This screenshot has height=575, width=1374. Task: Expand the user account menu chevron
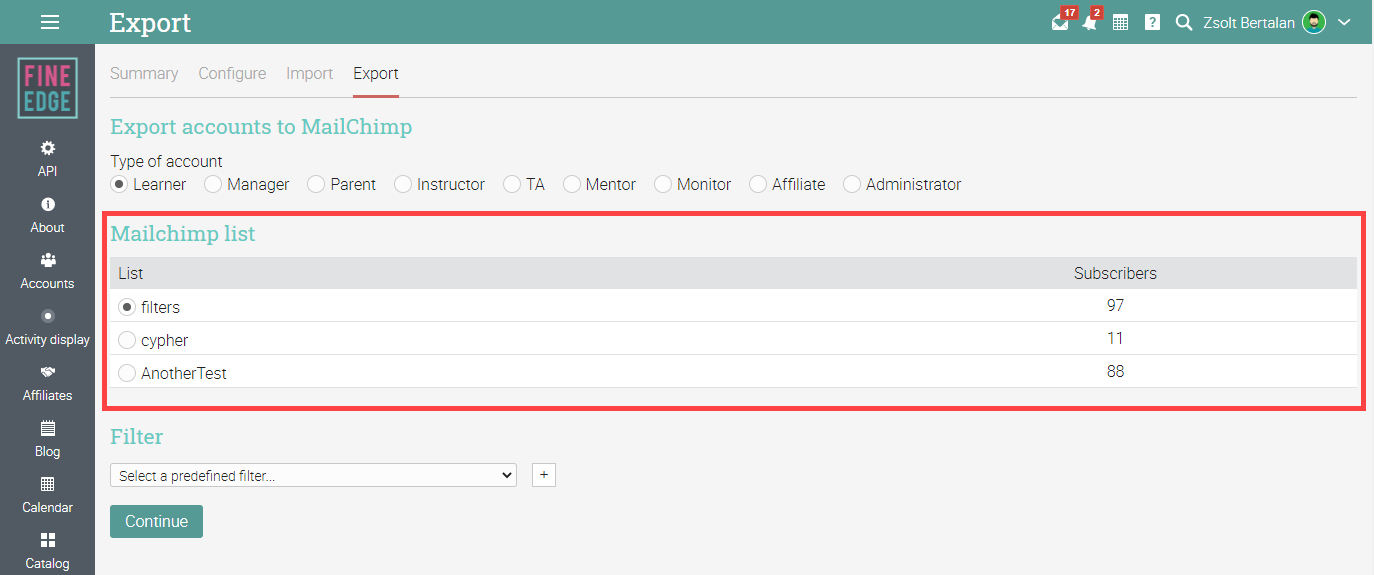(1344, 22)
